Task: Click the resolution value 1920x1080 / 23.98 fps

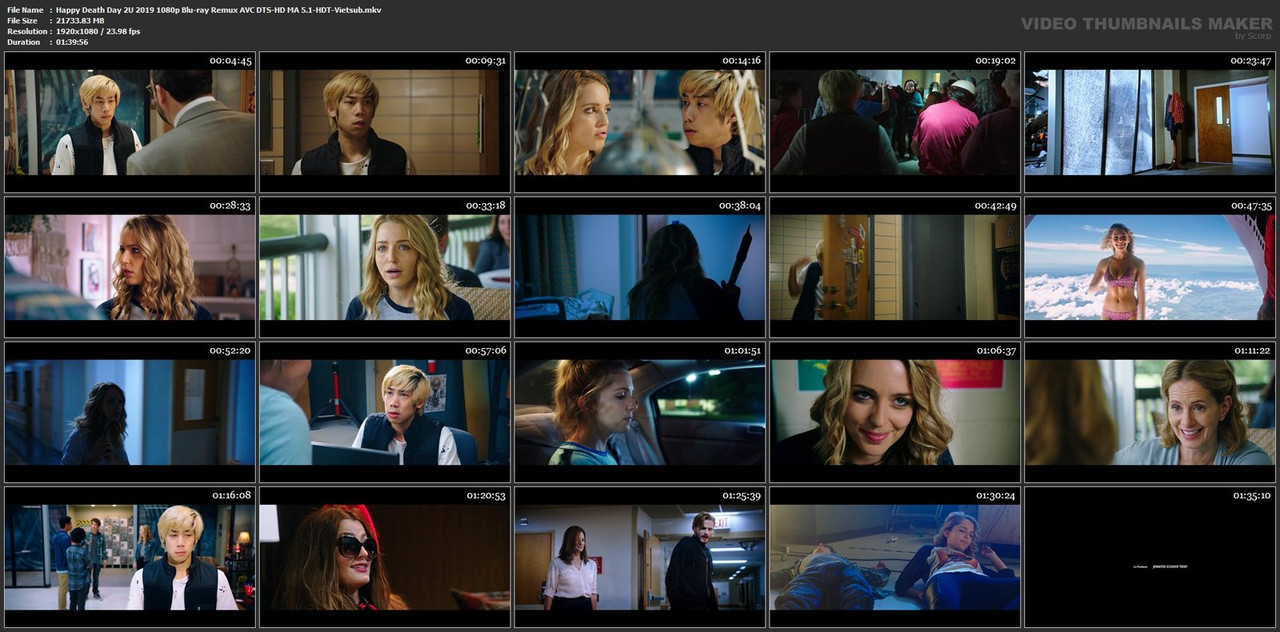Action: (98, 31)
